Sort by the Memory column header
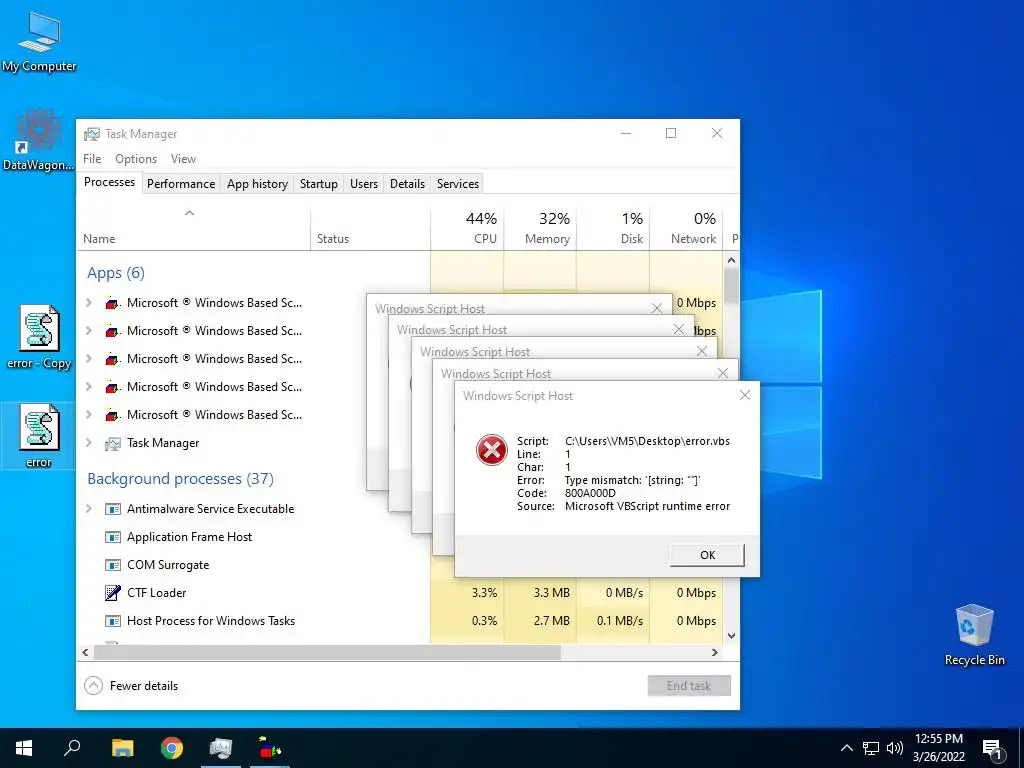 click(x=540, y=229)
